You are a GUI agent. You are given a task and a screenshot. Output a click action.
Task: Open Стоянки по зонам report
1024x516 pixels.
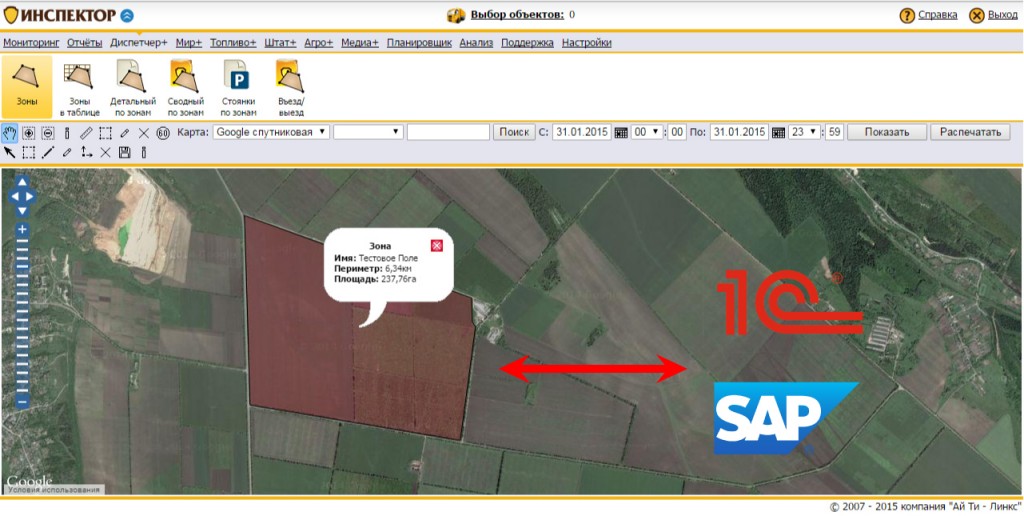[x=238, y=88]
